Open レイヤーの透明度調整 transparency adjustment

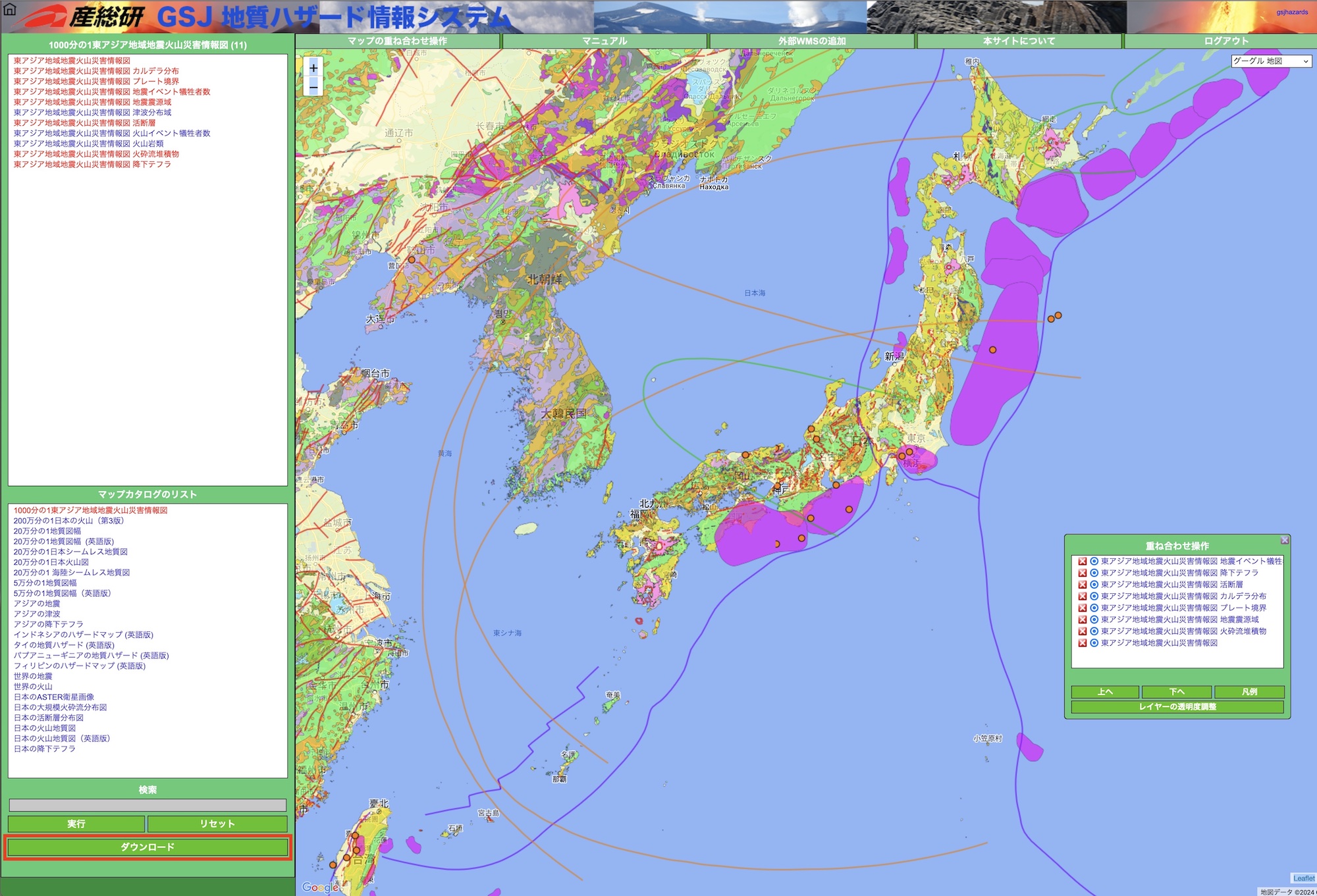(x=1177, y=707)
